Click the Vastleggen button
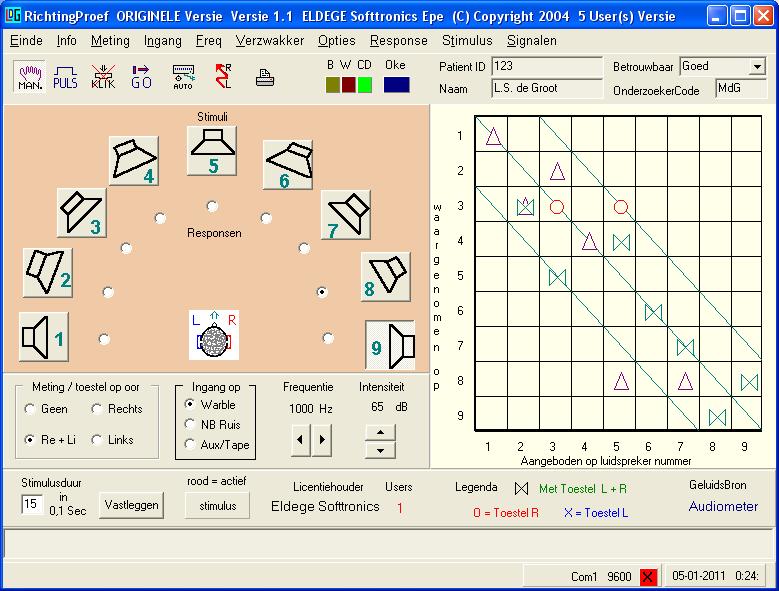Image resolution: width=779 pixels, height=591 pixels. [131, 505]
